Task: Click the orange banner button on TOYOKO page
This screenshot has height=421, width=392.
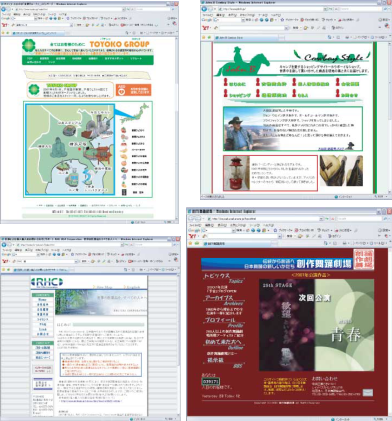Action: tap(133, 90)
